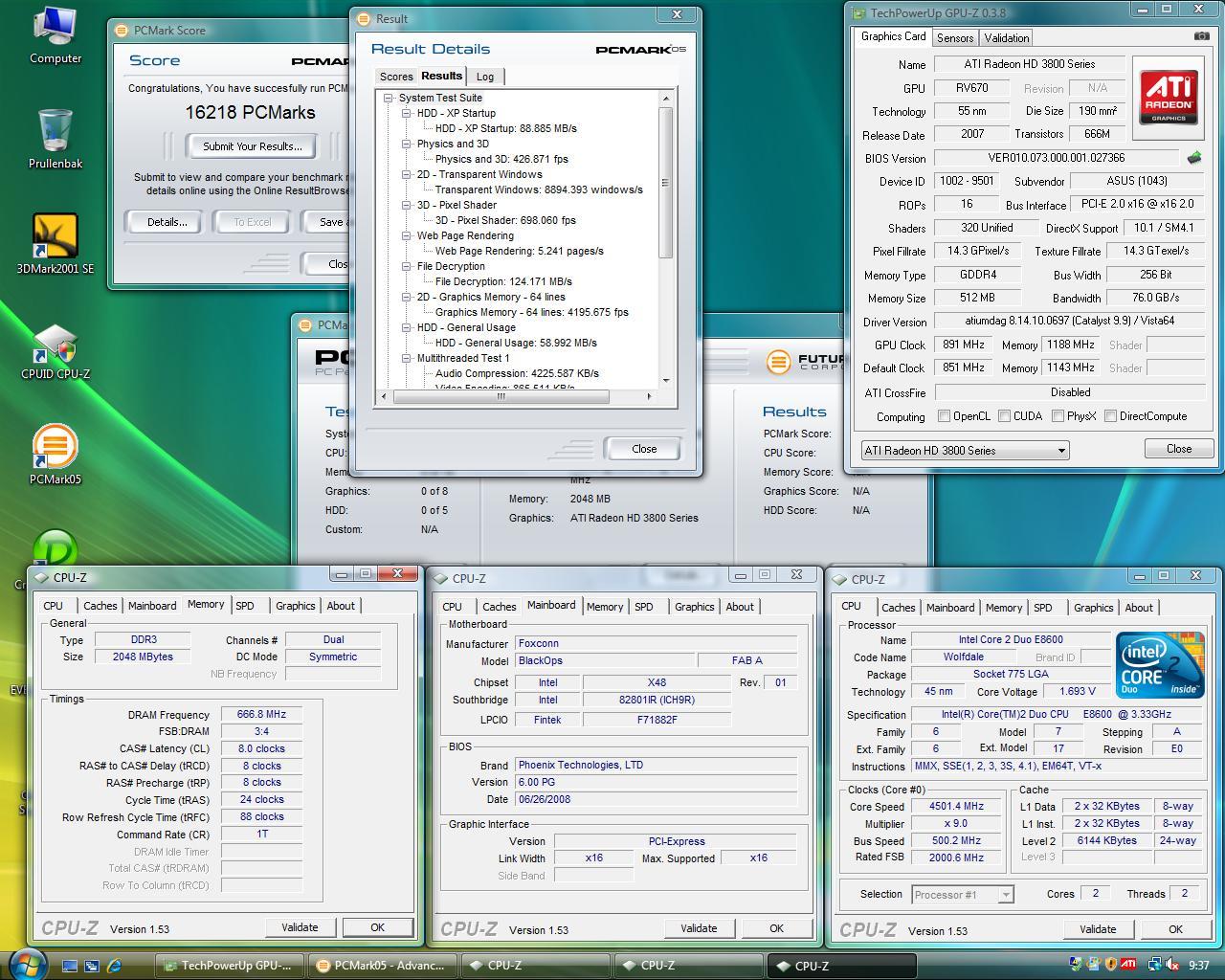Click the network tray icon

click(x=1155, y=965)
